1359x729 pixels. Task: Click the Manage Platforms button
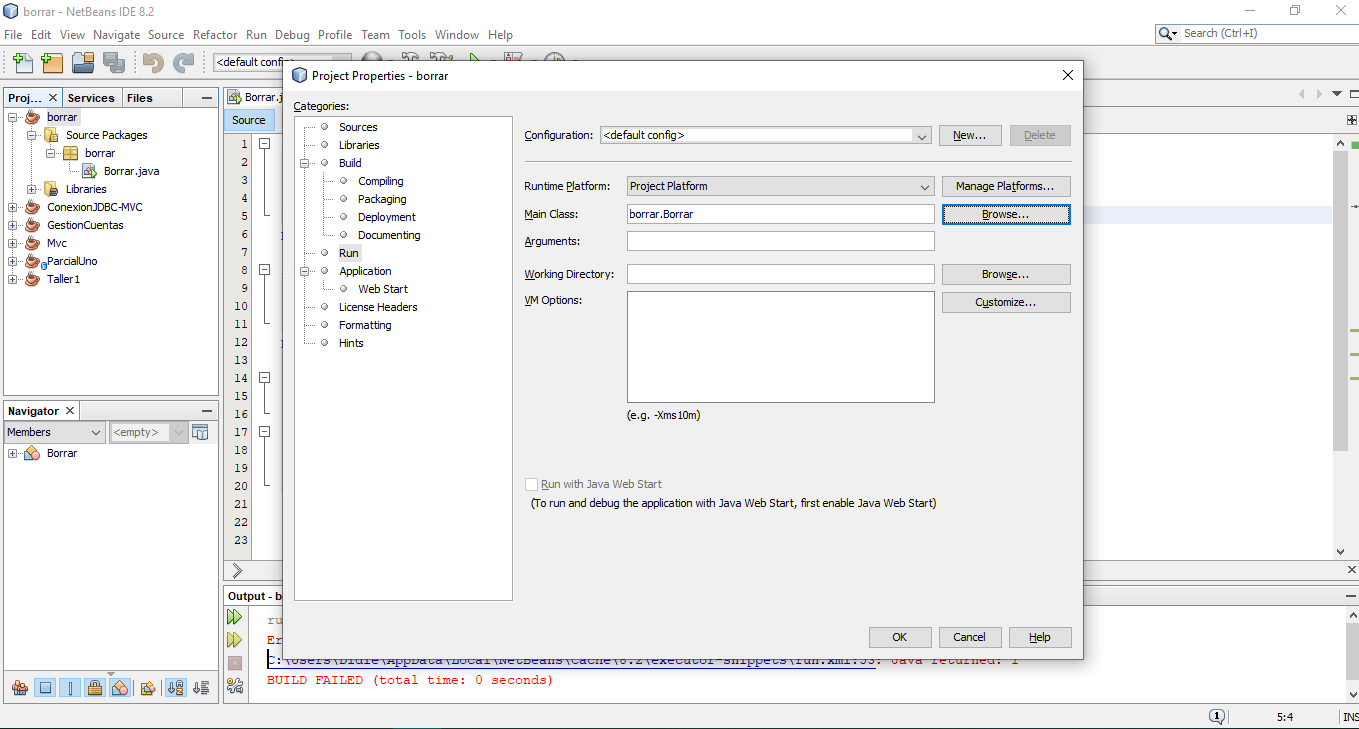pos(1006,186)
